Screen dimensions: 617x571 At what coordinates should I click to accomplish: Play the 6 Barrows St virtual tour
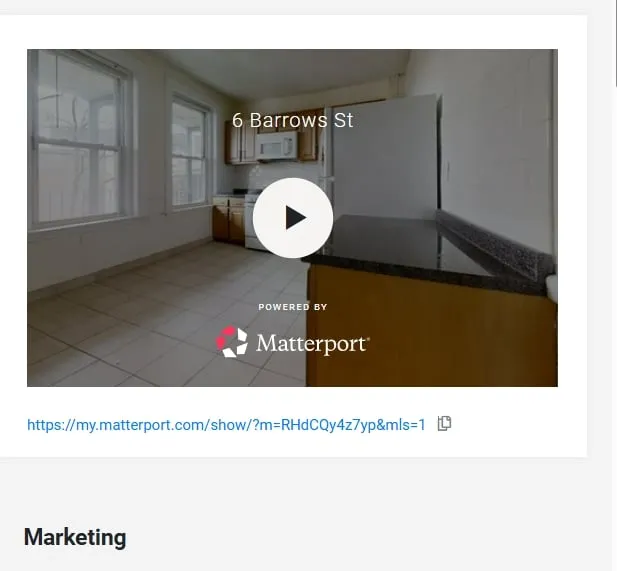coord(292,218)
